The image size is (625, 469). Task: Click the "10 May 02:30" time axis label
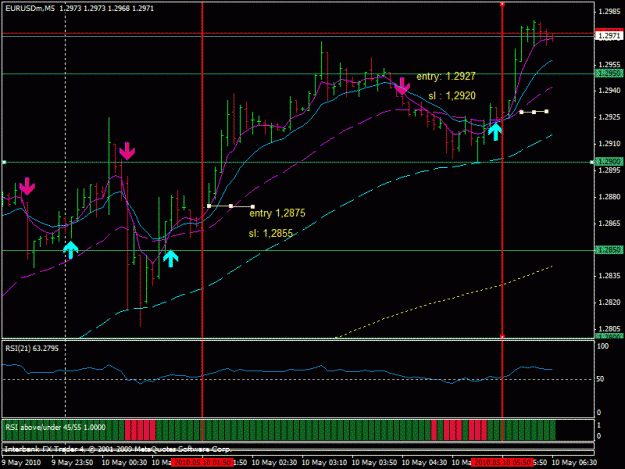point(275,463)
